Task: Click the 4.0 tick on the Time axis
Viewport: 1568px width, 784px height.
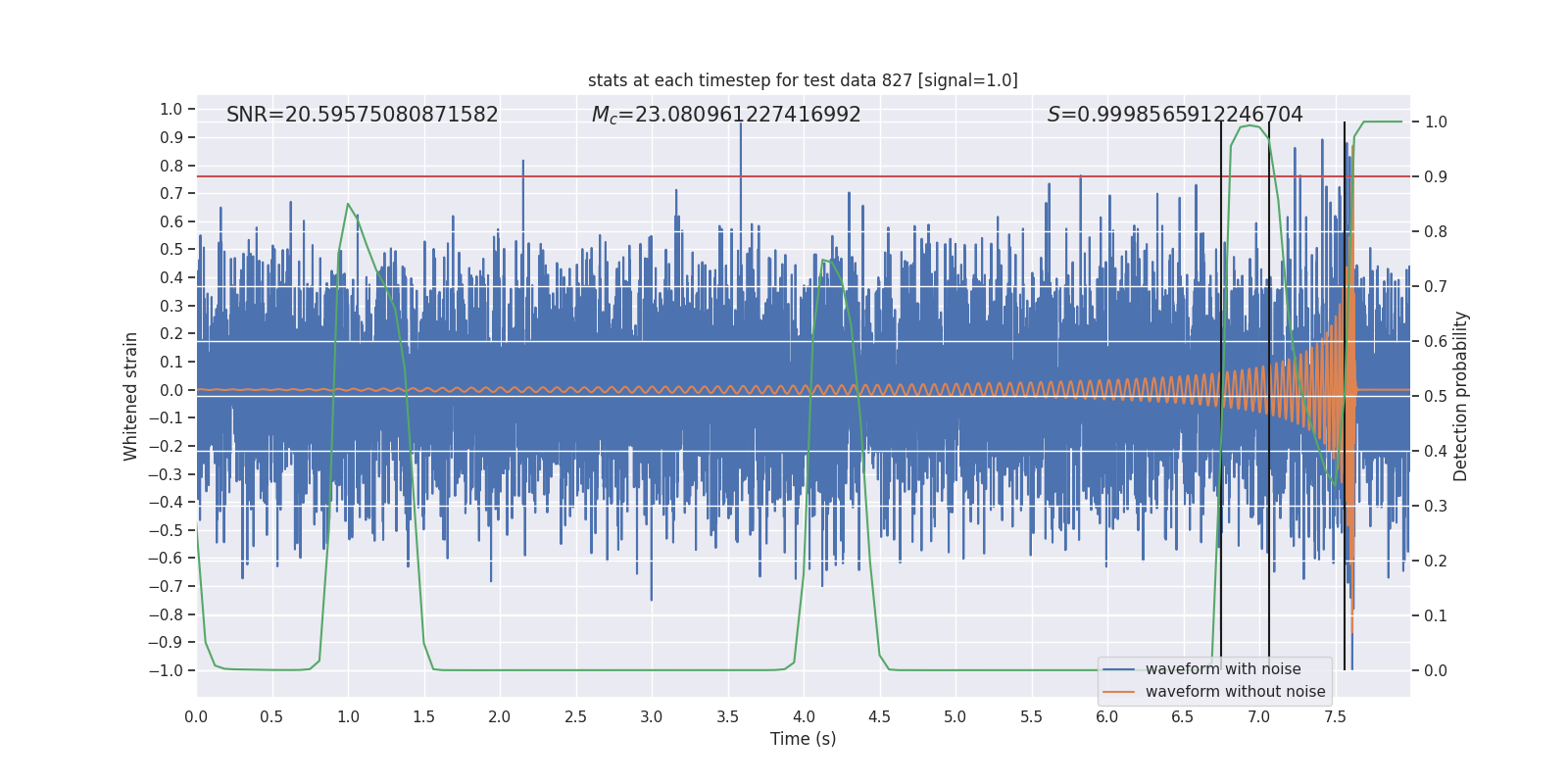Action: point(804,716)
